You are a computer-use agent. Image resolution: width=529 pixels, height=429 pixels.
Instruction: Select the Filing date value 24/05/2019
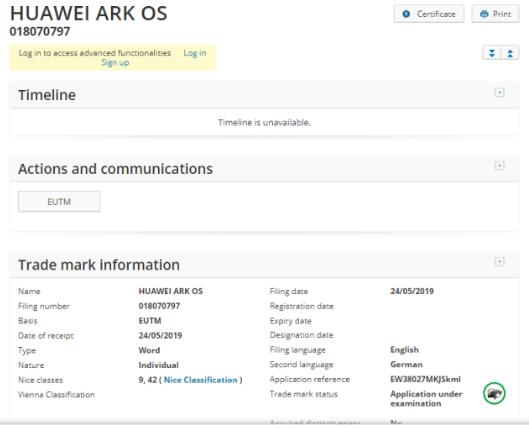click(412, 291)
